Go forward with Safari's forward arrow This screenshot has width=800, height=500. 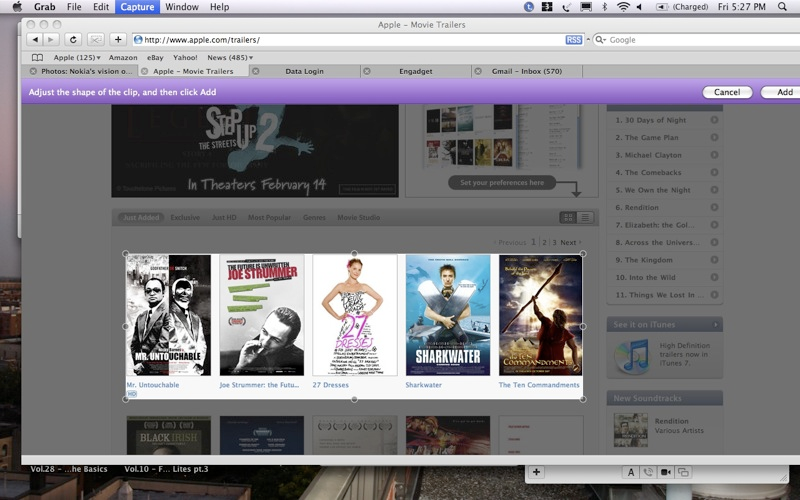point(51,39)
